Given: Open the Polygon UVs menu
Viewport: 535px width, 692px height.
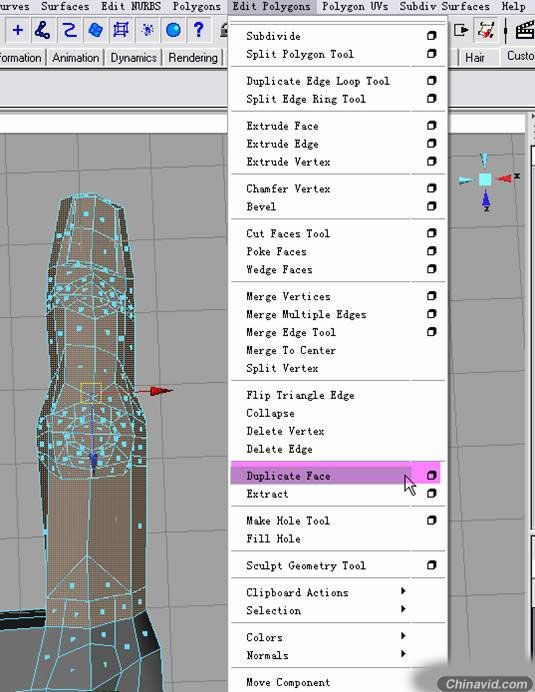Looking at the screenshot, I should pos(355,7).
